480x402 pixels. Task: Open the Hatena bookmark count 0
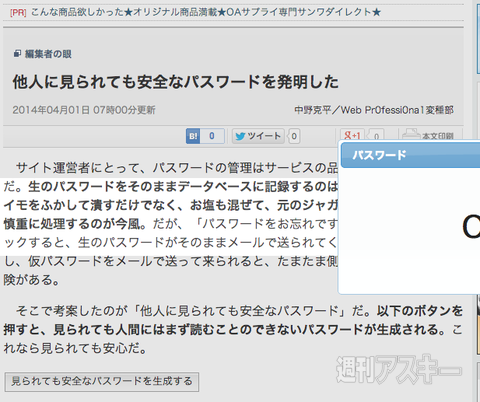212,136
